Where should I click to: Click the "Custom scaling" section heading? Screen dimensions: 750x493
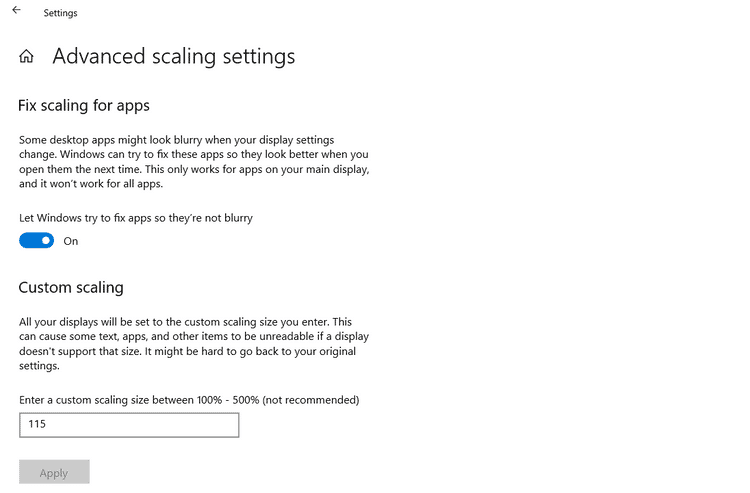[x=71, y=288]
